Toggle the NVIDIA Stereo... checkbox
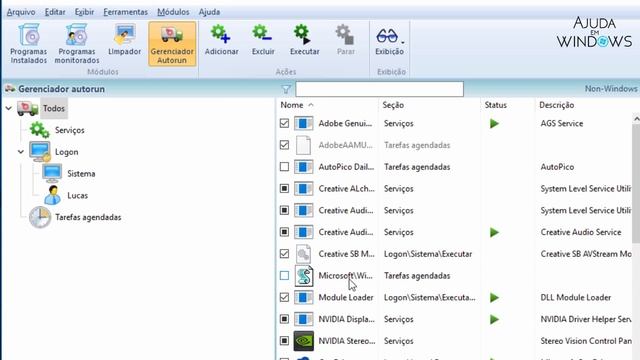This screenshot has width=640, height=360. pyautogui.click(x=284, y=341)
